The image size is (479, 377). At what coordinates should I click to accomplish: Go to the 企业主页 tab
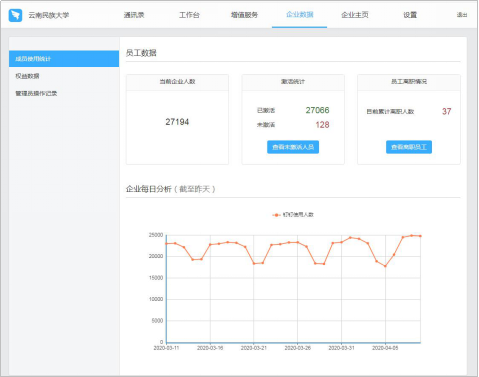[355, 15]
